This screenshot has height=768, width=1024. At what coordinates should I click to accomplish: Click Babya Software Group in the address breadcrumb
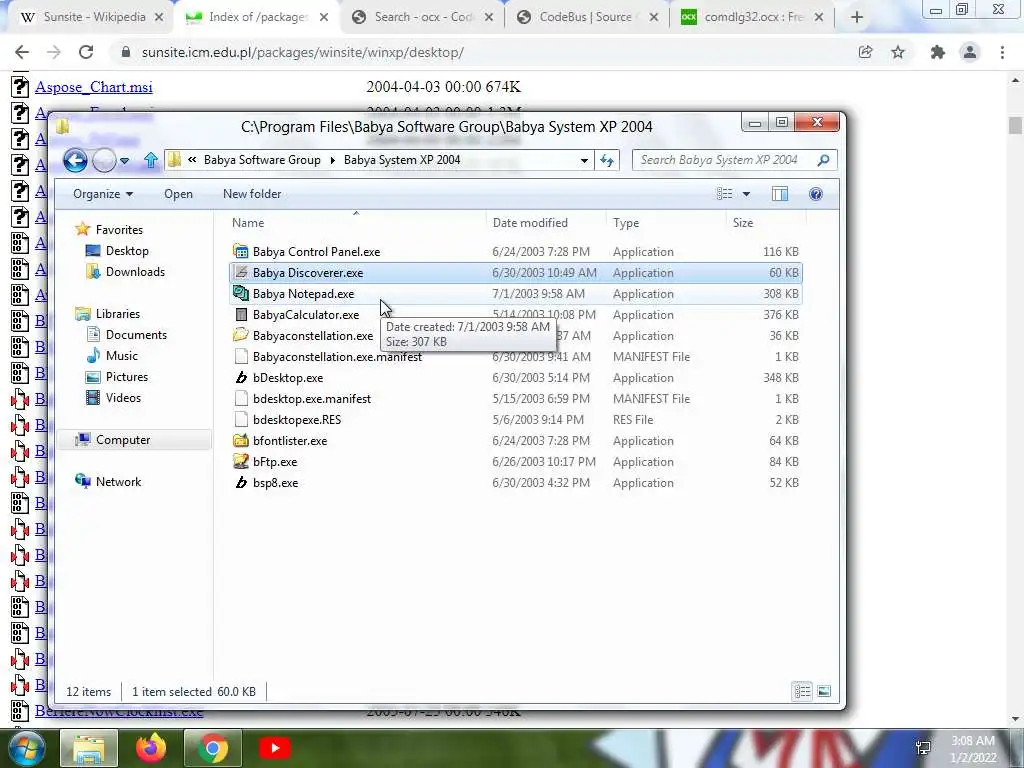(262, 160)
